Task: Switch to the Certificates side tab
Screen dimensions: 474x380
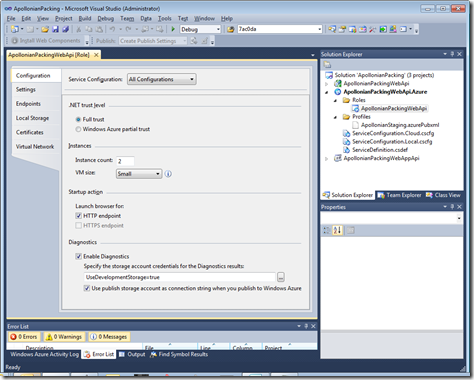Action: (x=30, y=132)
